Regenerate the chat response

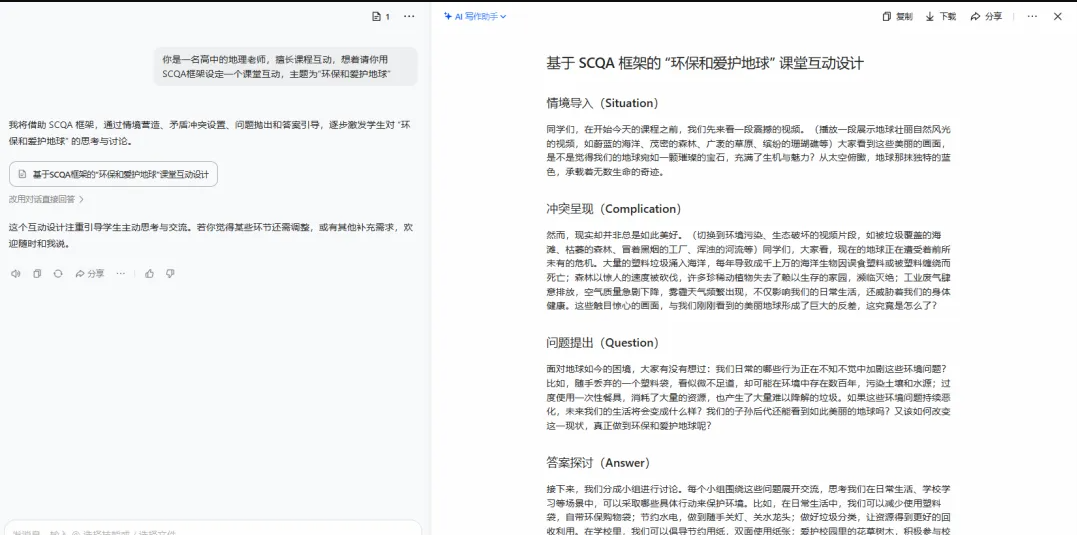[x=58, y=273]
